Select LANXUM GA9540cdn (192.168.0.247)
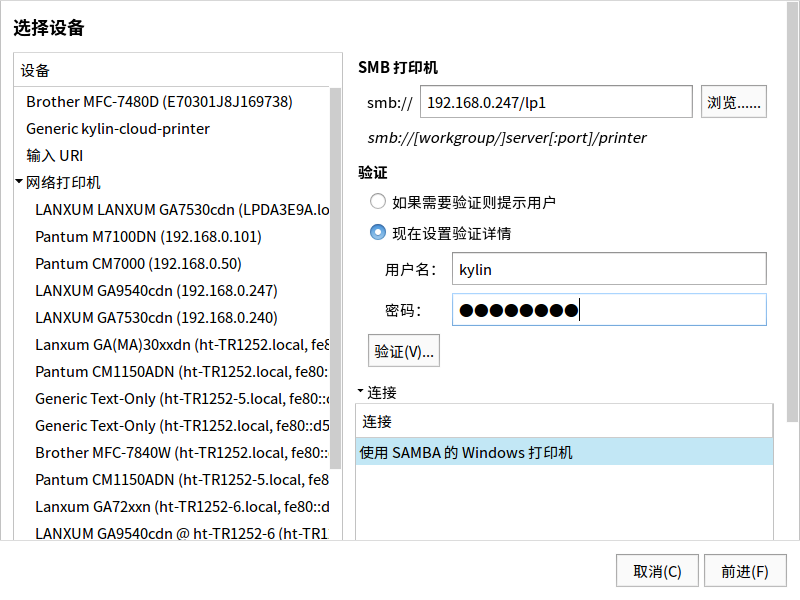Image resolution: width=800 pixels, height=600 pixels. click(x=172, y=291)
